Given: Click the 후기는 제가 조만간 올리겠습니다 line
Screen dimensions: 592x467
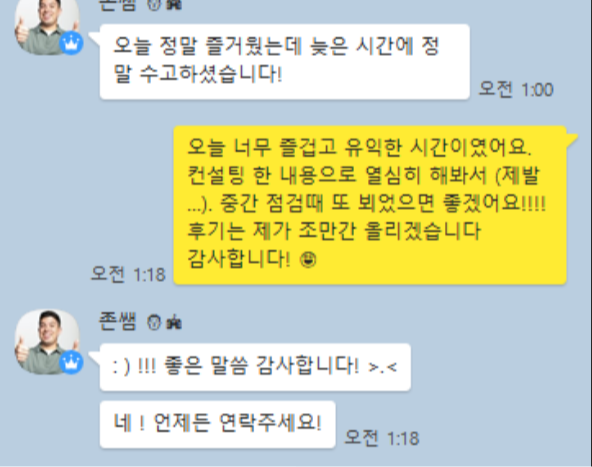Looking at the screenshot, I should [x=334, y=231].
